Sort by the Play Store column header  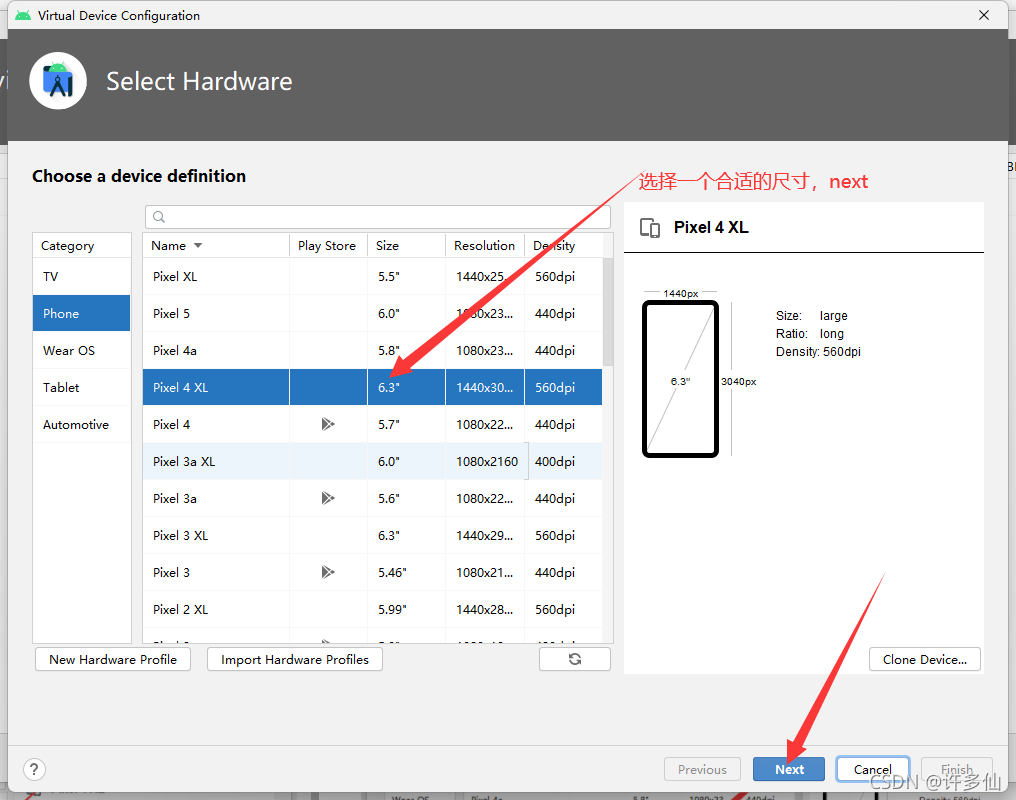tap(328, 246)
